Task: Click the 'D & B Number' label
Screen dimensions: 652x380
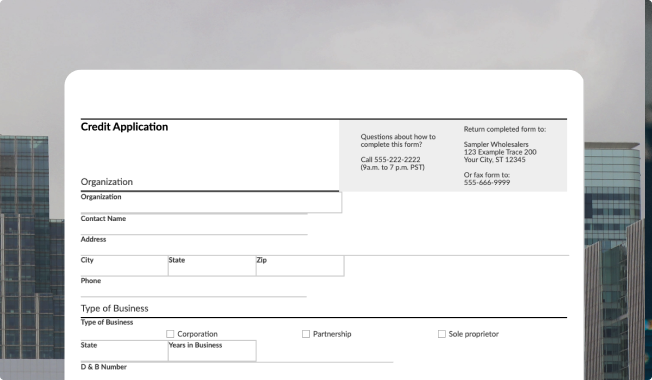Action: point(104,367)
